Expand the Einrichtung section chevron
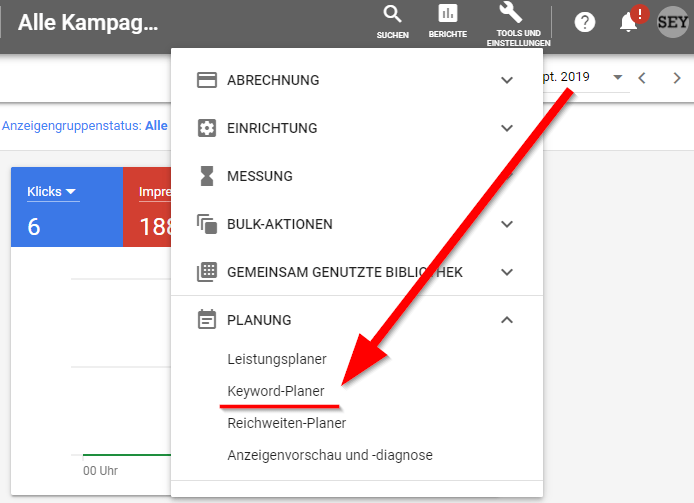 pyautogui.click(x=507, y=128)
